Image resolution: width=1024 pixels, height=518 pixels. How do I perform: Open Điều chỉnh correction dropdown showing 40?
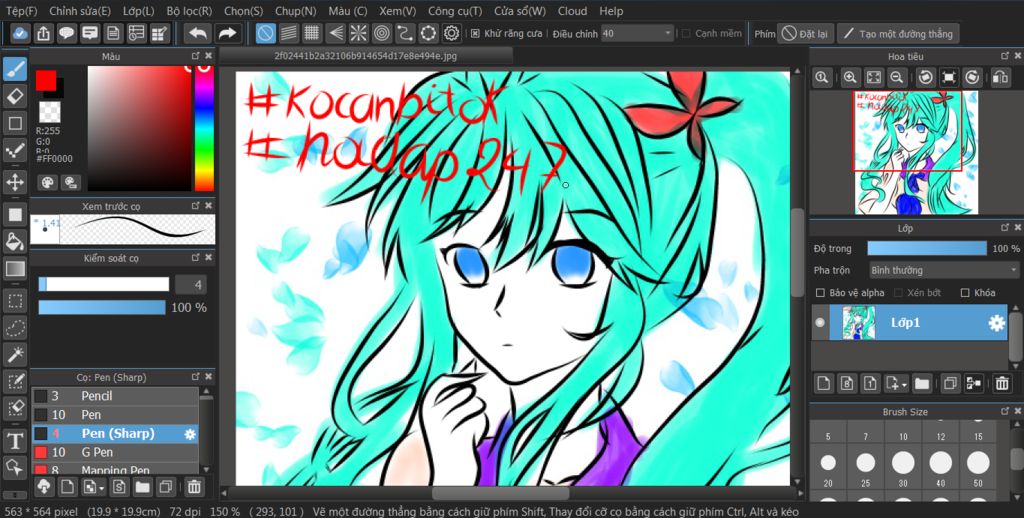[x=637, y=33]
